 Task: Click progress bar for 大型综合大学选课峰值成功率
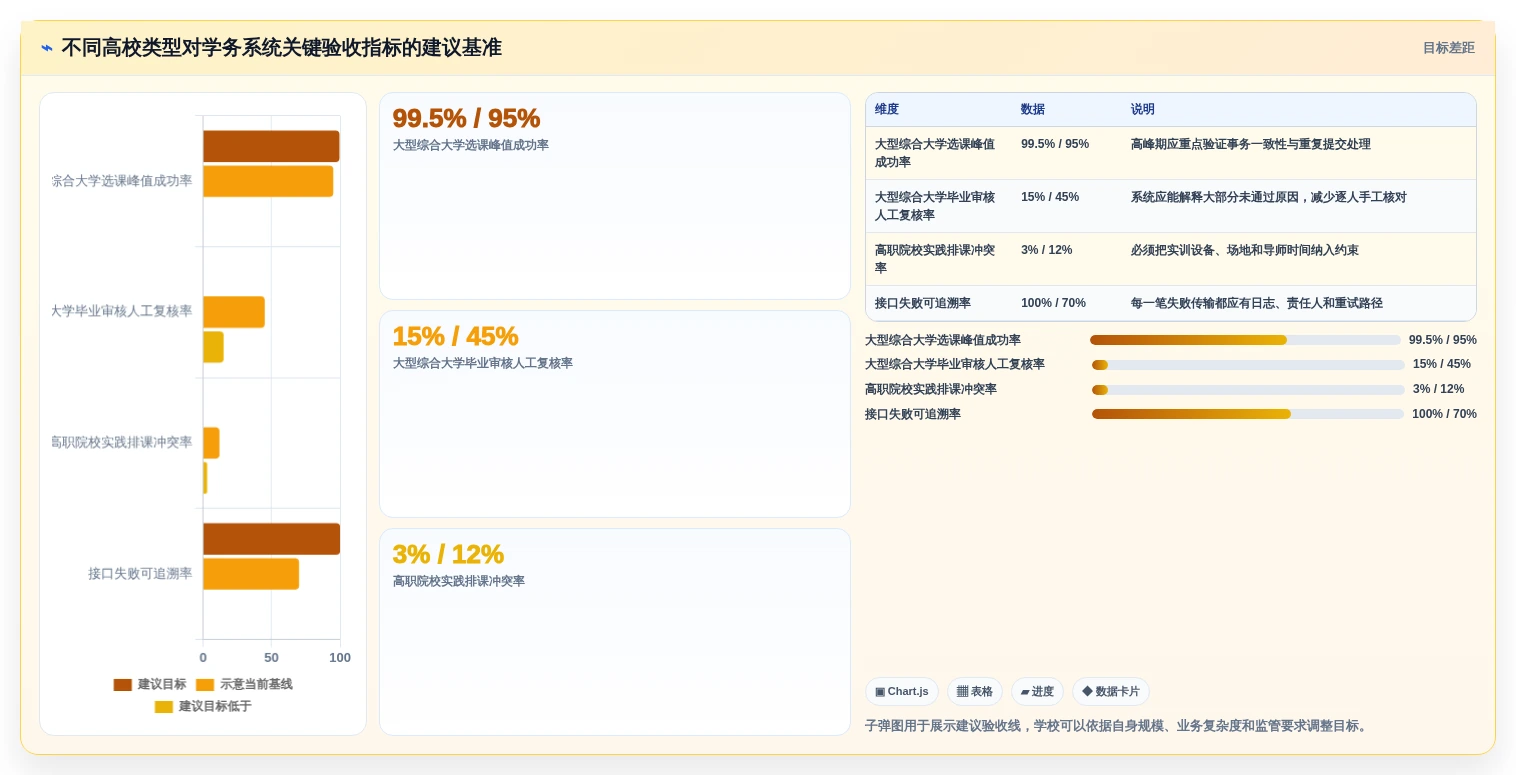click(x=1245, y=340)
